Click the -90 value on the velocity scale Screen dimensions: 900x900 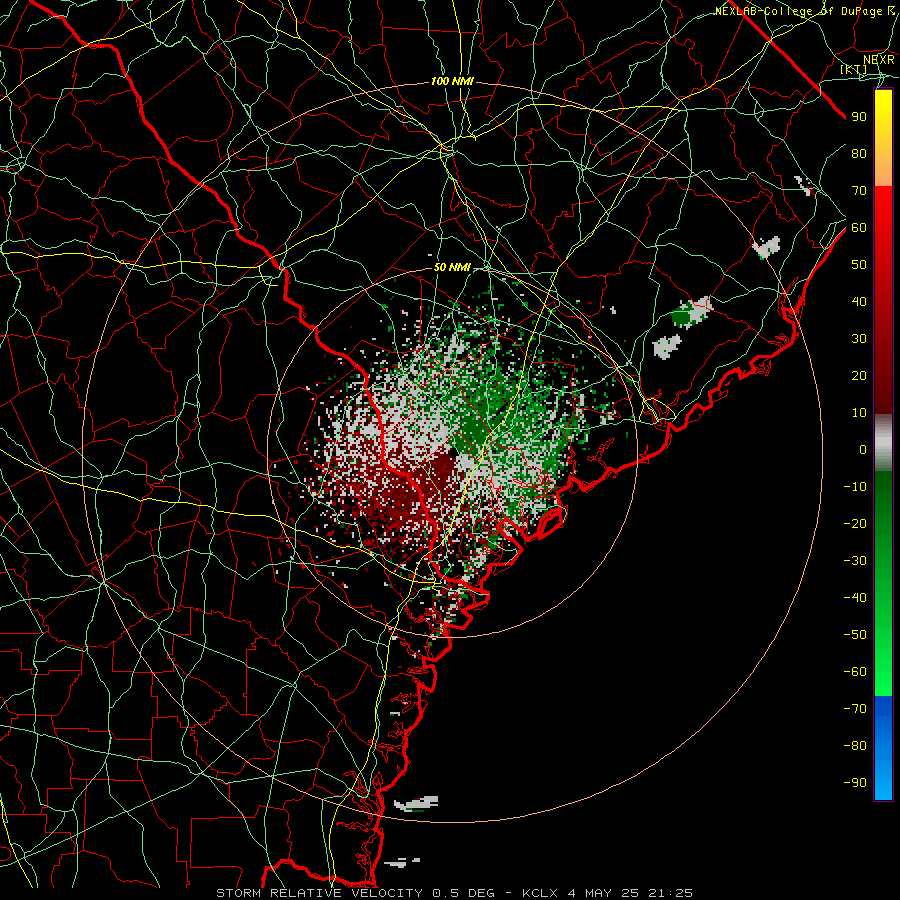tap(855, 783)
